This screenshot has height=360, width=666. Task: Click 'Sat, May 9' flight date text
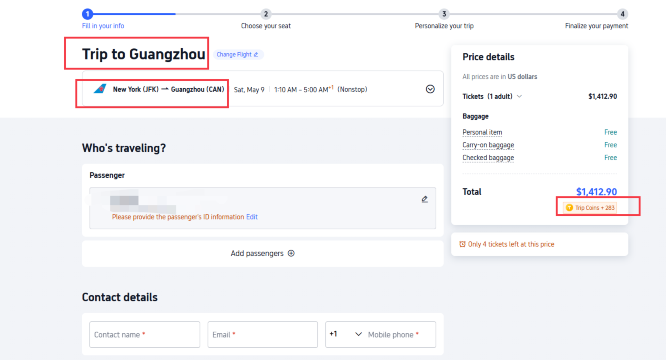pyautogui.click(x=249, y=90)
